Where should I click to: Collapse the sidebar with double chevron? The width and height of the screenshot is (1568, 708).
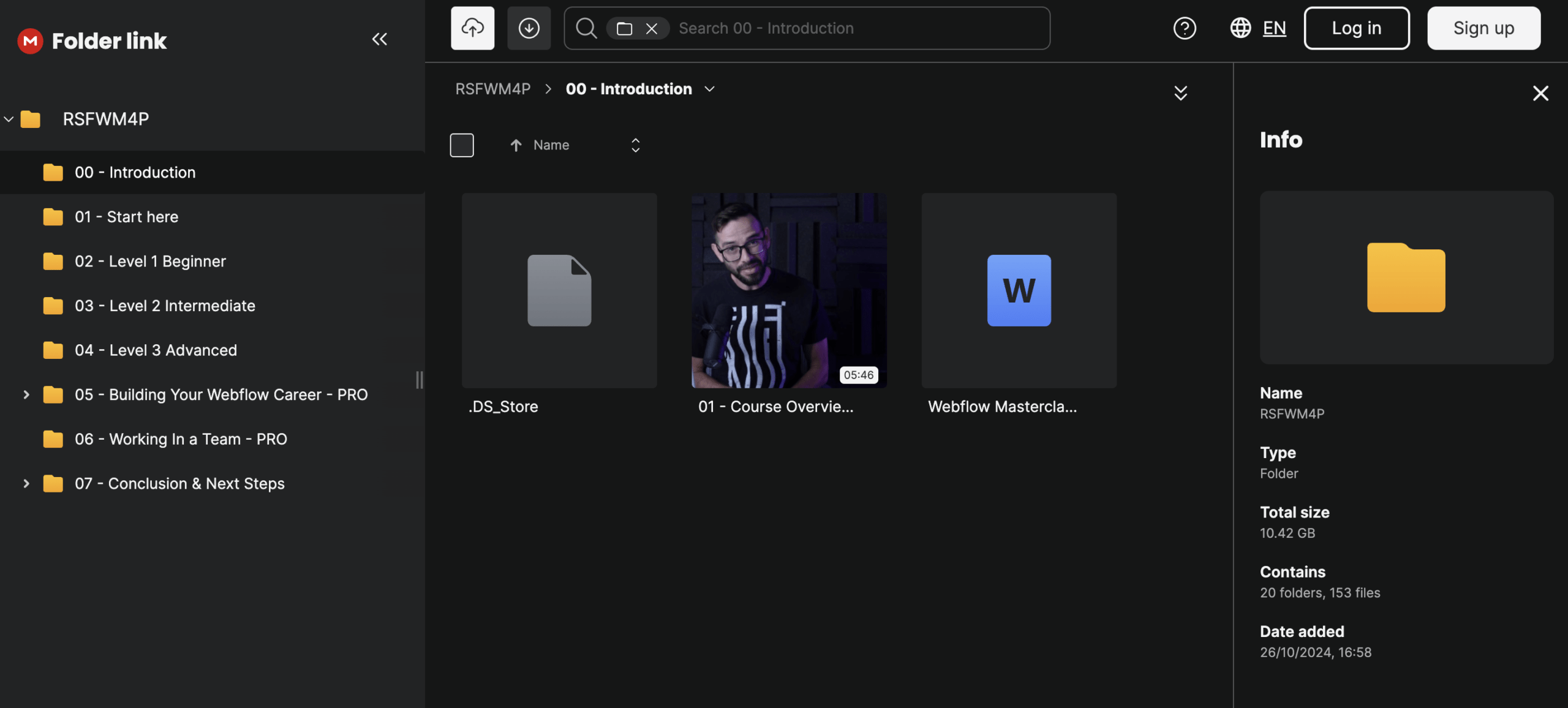[379, 40]
